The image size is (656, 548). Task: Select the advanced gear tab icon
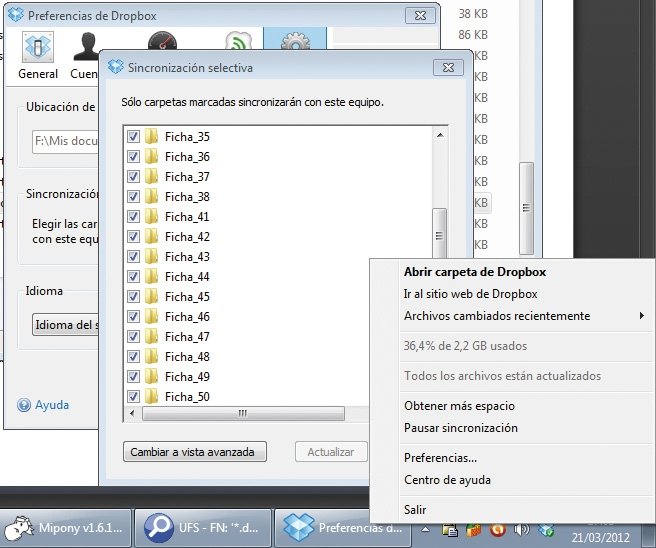click(295, 41)
